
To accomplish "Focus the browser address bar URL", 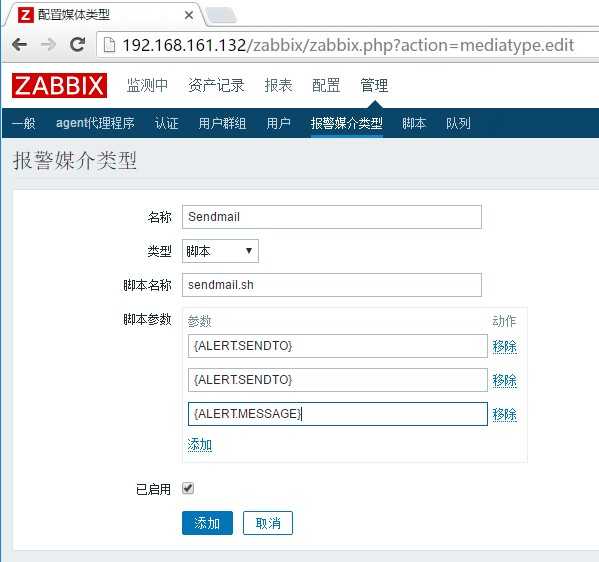I will click(x=348, y=45).
